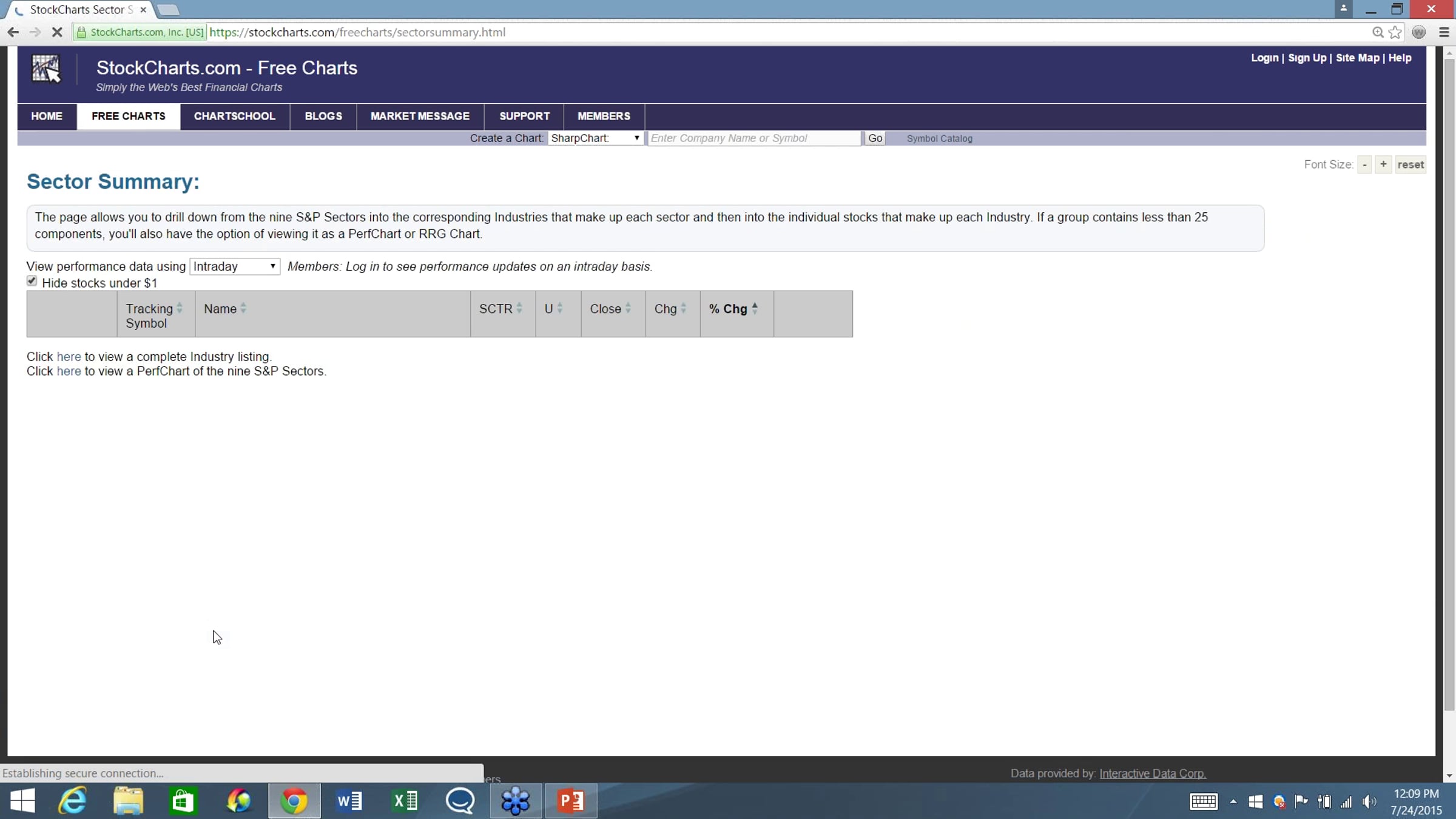Viewport: 1456px width, 819px height.
Task: Open the Help link
Action: point(1400,58)
